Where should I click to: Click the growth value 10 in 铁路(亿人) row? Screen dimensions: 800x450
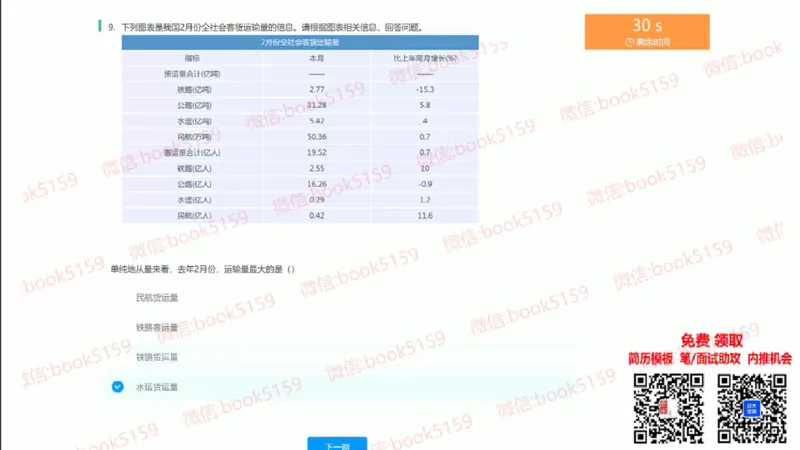click(425, 168)
